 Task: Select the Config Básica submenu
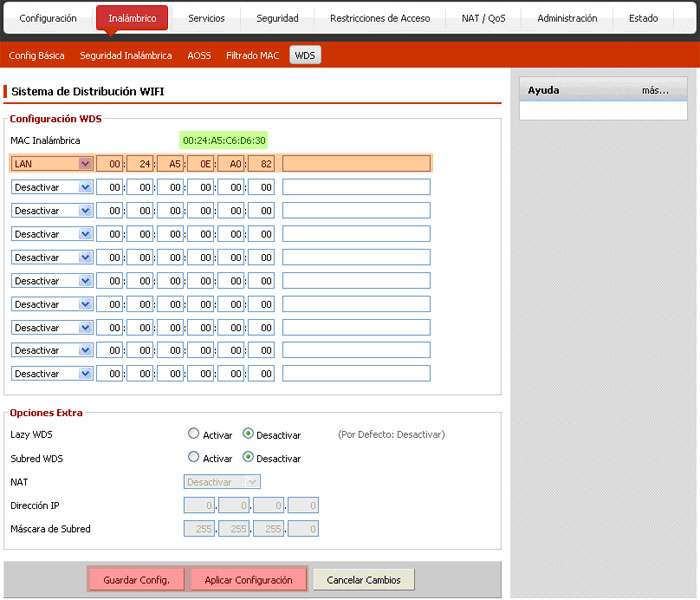pos(36,56)
